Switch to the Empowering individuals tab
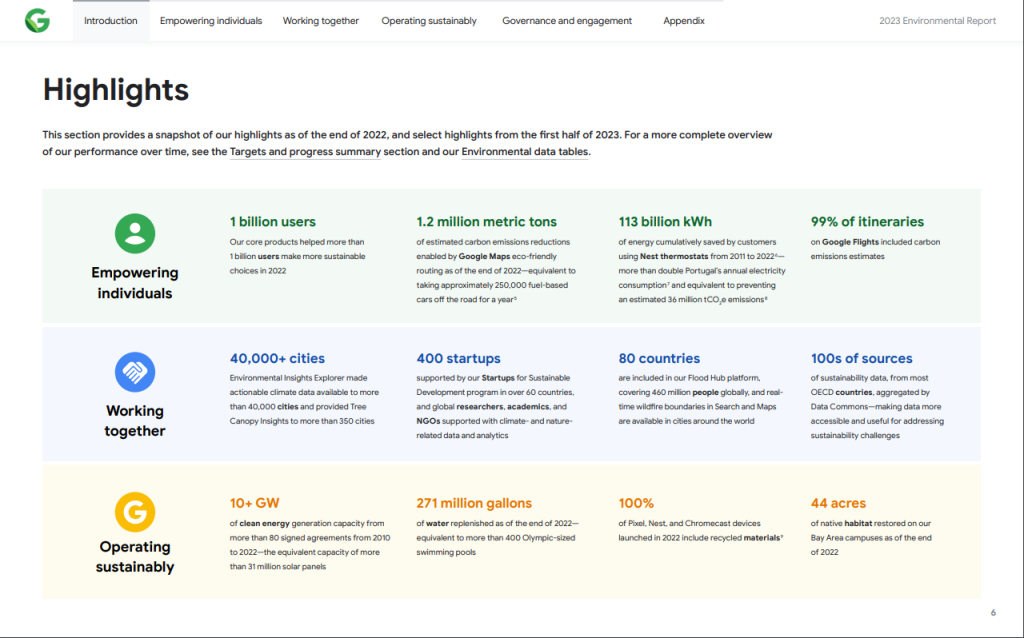 click(x=211, y=21)
